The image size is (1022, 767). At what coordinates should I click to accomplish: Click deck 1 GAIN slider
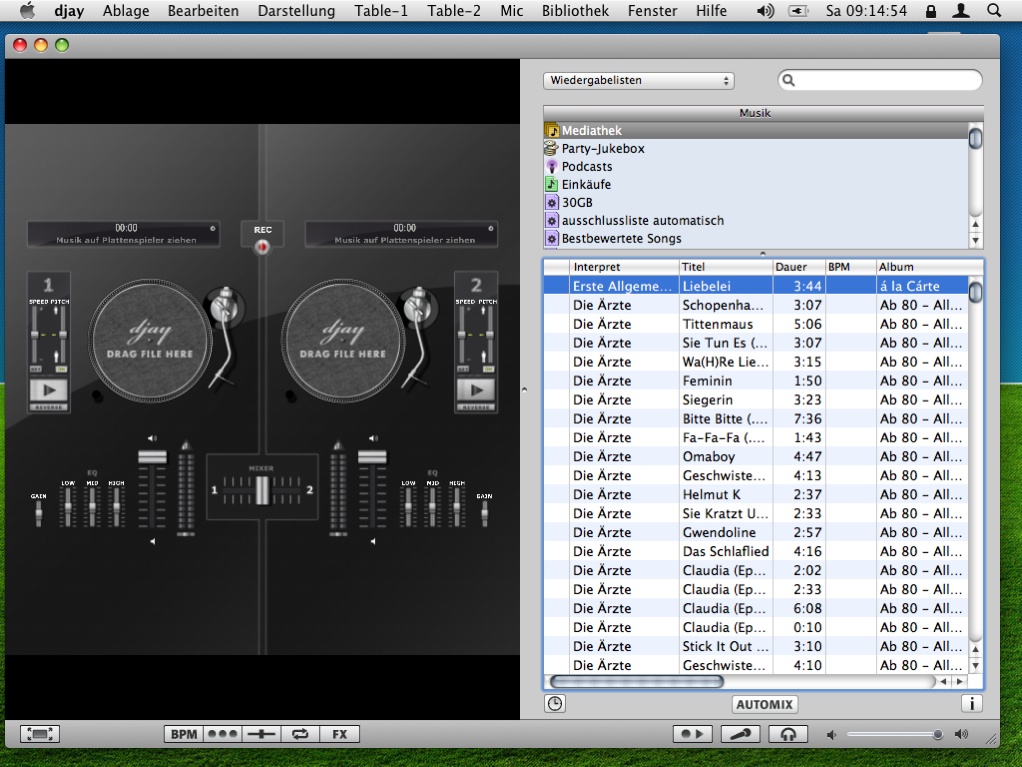pos(39,514)
